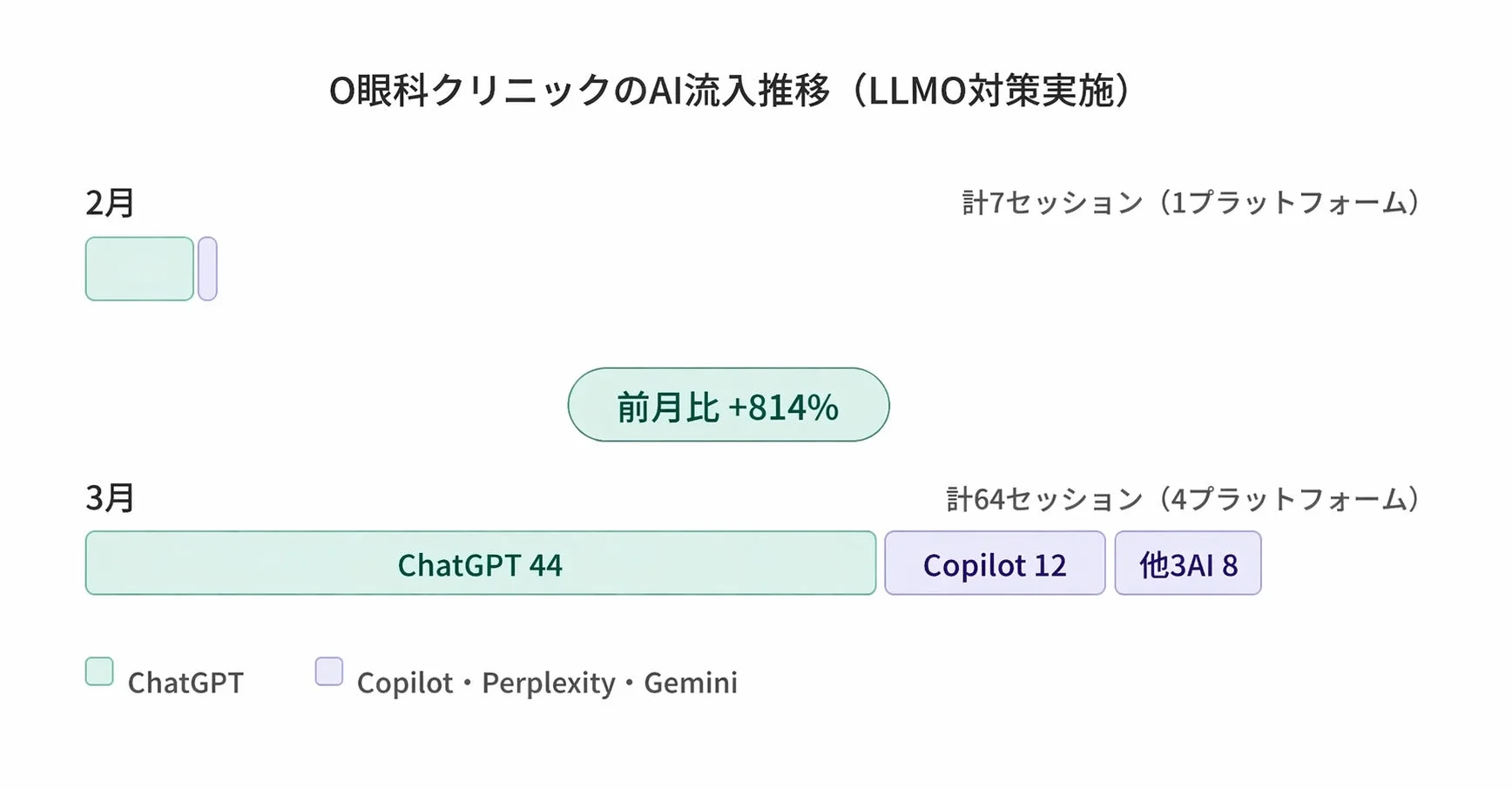This screenshot has width=1512, height=789.
Task: Click the 計7セッション summary text
Action: click(x=1052, y=203)
